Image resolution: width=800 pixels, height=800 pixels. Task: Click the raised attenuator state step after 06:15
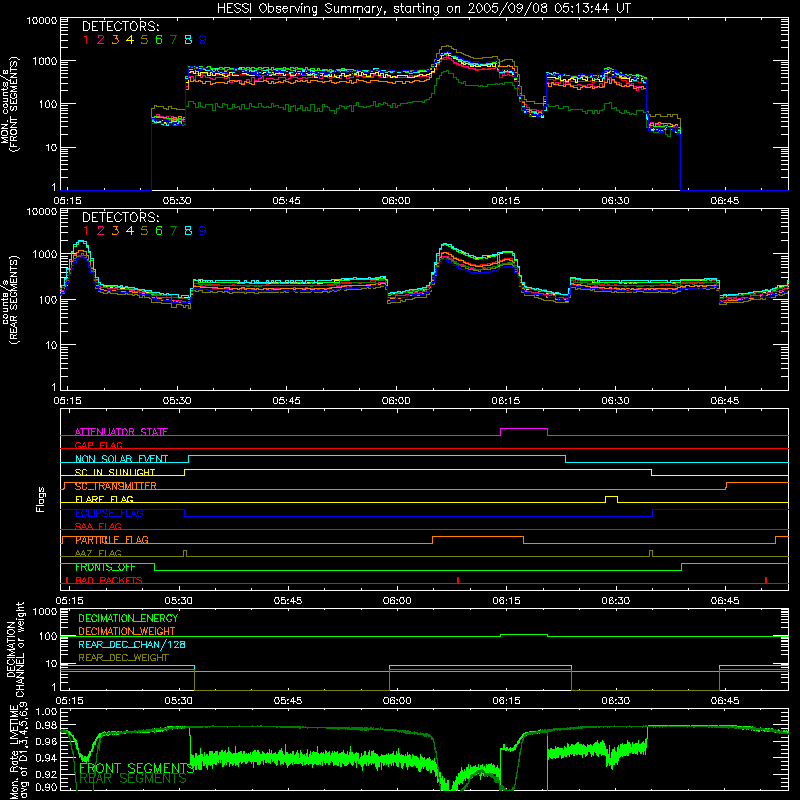pos(524,432)
